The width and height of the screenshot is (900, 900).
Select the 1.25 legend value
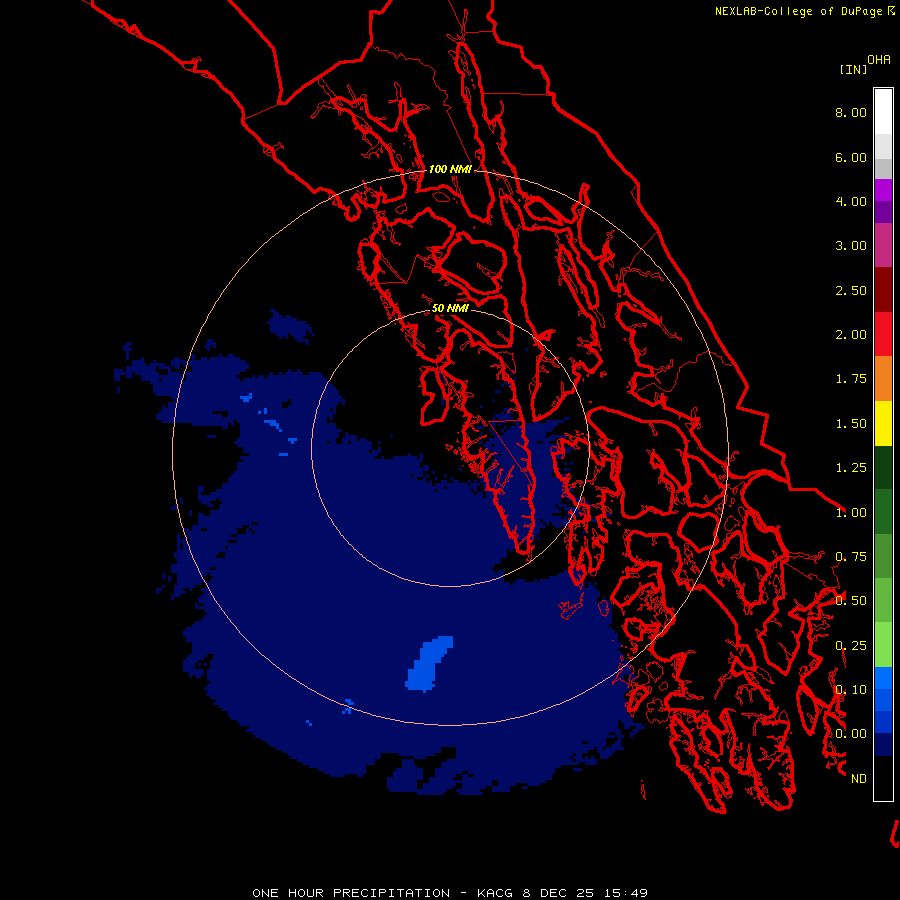[851, 468]
